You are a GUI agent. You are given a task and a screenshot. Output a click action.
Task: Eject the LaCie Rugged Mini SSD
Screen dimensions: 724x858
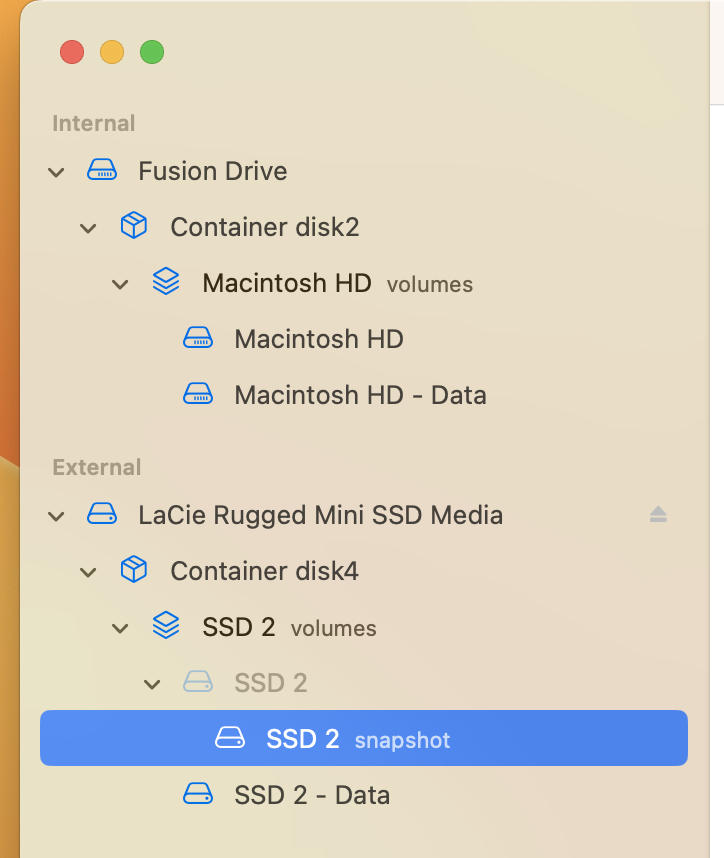658,515
